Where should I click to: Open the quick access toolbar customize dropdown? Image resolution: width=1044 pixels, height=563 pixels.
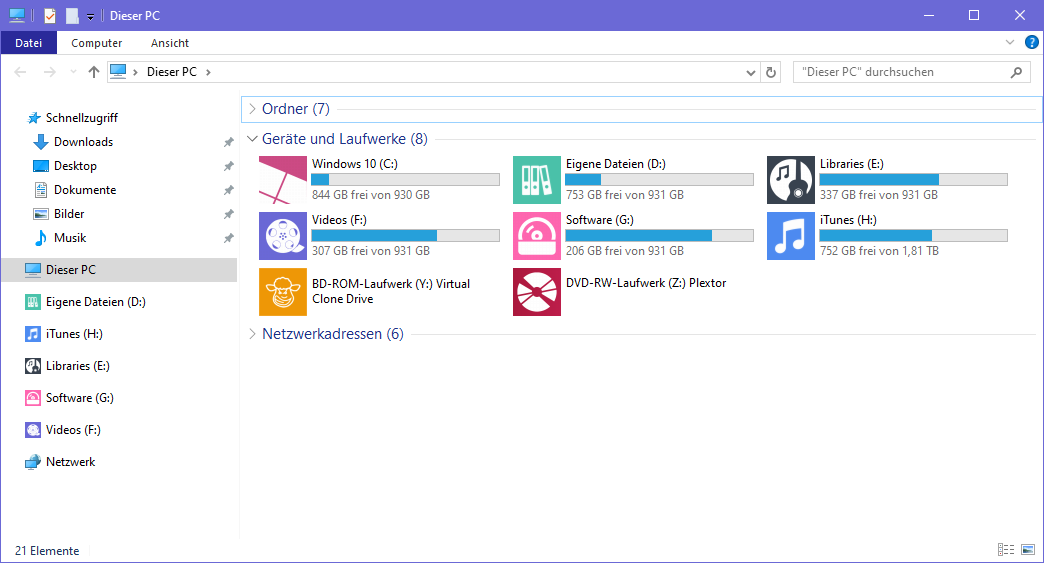click(x=91, y=17)
